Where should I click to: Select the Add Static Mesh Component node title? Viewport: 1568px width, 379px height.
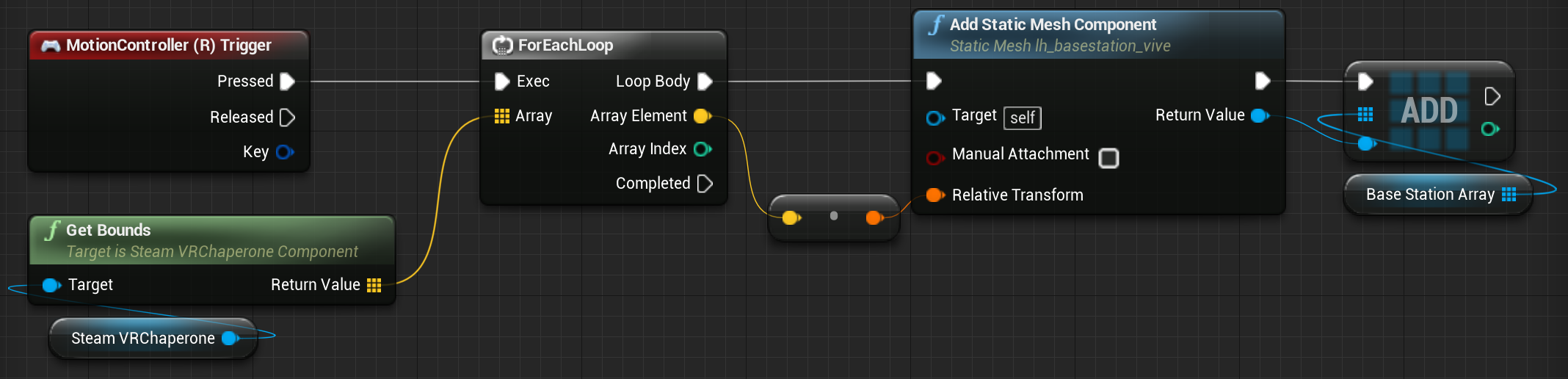pos(1053,24)
